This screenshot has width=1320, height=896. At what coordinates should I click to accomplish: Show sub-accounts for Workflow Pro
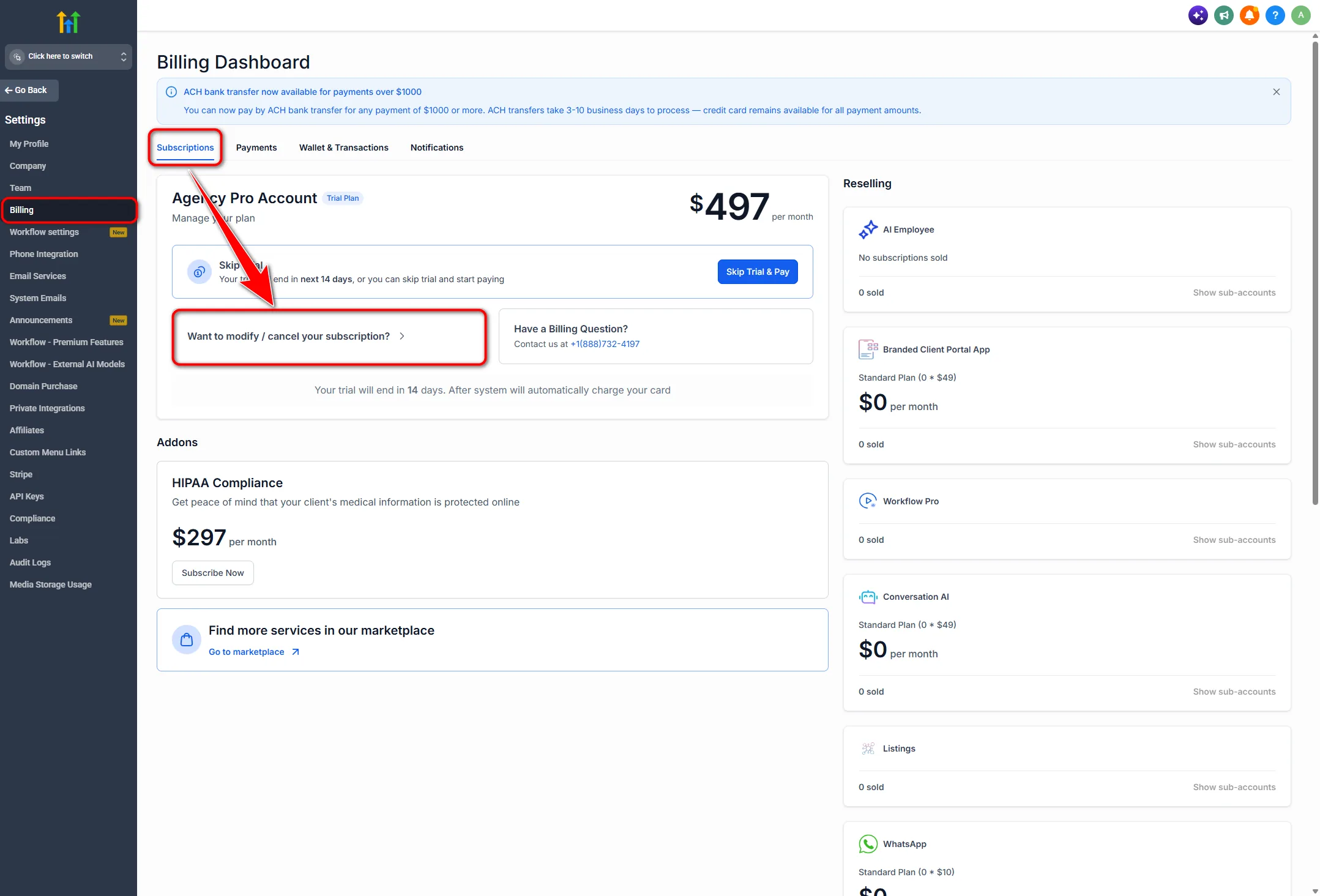coord(1234,540)
